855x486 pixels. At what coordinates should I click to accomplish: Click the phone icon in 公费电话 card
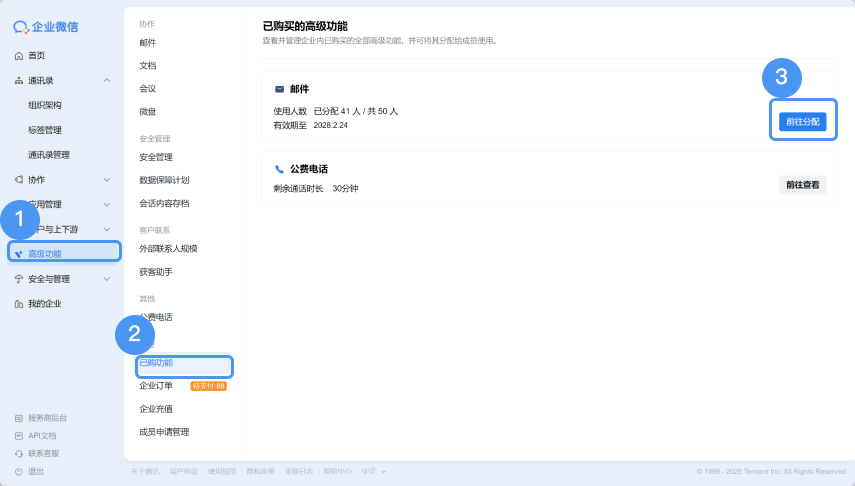point(279,169)
